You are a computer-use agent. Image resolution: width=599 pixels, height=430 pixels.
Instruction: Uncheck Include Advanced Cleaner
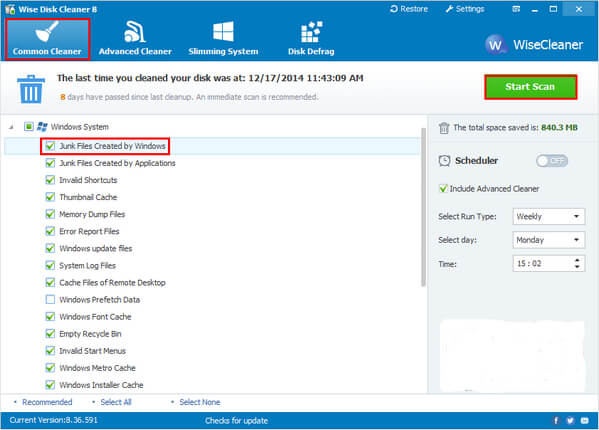click(443, 188)
